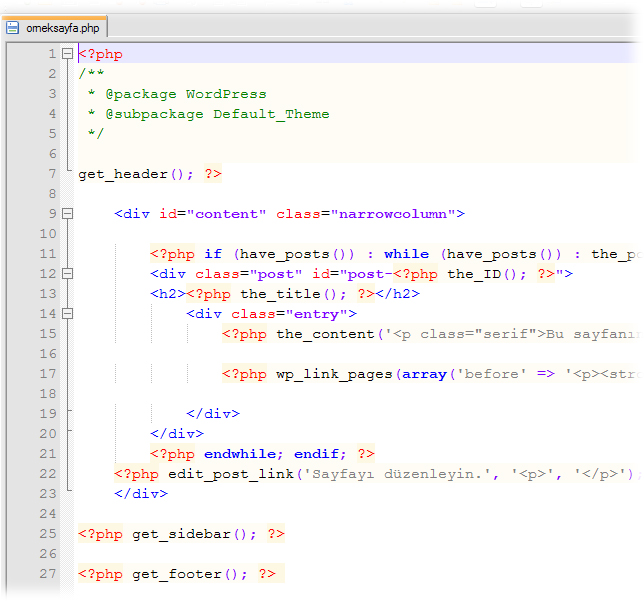Click 'wp_link_pages' on line 17
This screenshot has width=644, height=601.
pyautogui.click(x=334, y=374)
